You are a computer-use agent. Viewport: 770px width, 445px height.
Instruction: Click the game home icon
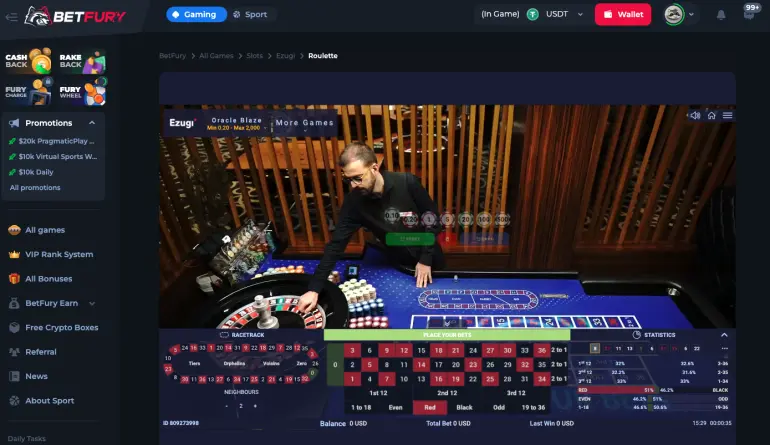(x=712, y=115)
